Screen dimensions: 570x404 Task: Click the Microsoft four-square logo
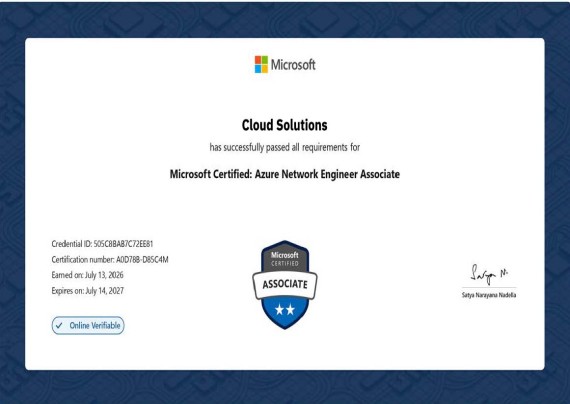click(261, 64)
